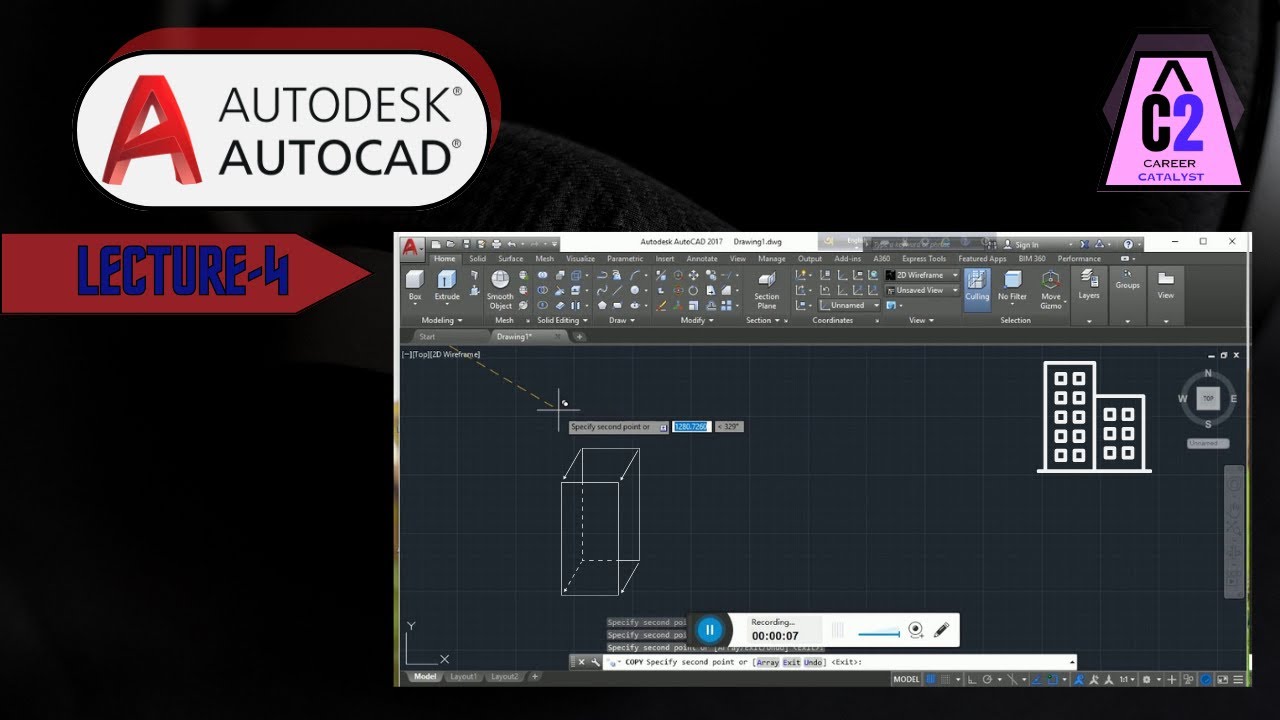1280x720 pixels.
Task: Switch to the Layout1 tab
Action: (464, 676)
